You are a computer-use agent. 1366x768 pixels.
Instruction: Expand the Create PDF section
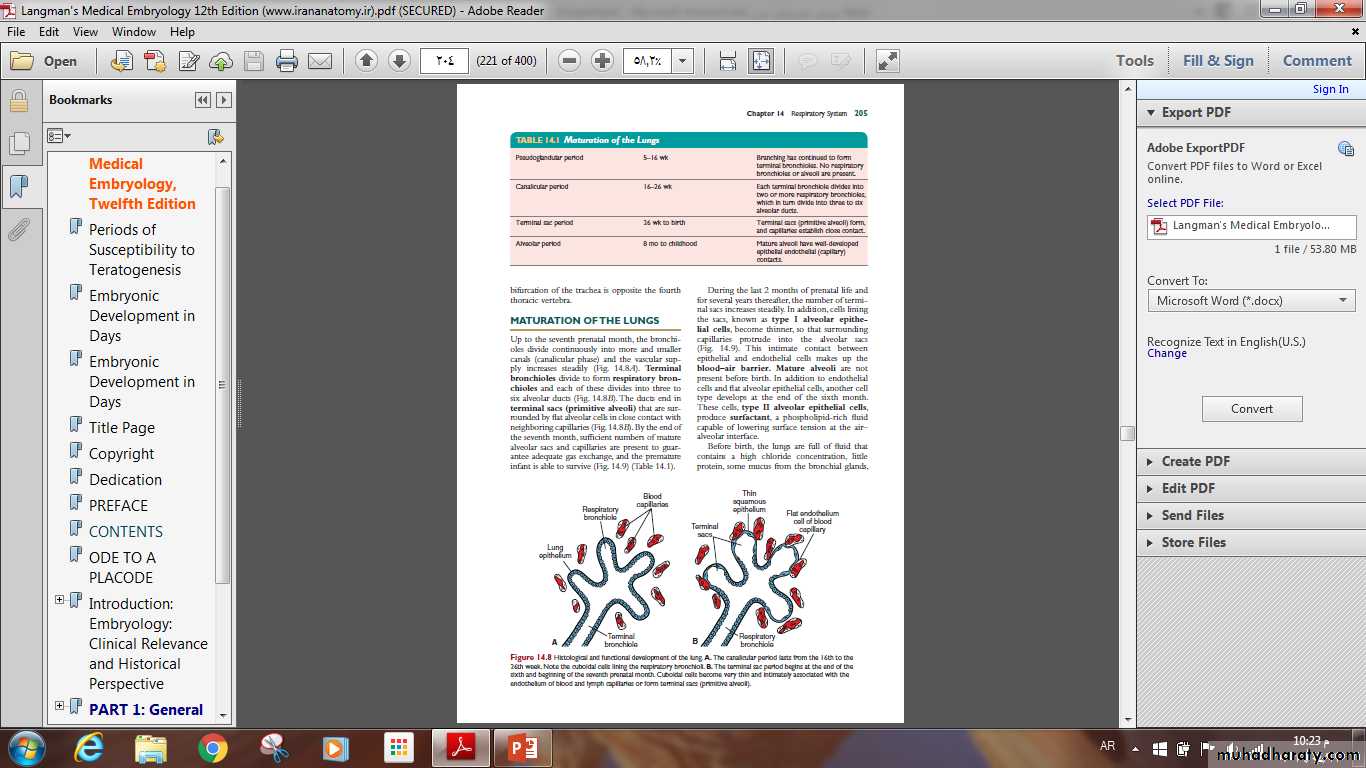[1196, 461]
